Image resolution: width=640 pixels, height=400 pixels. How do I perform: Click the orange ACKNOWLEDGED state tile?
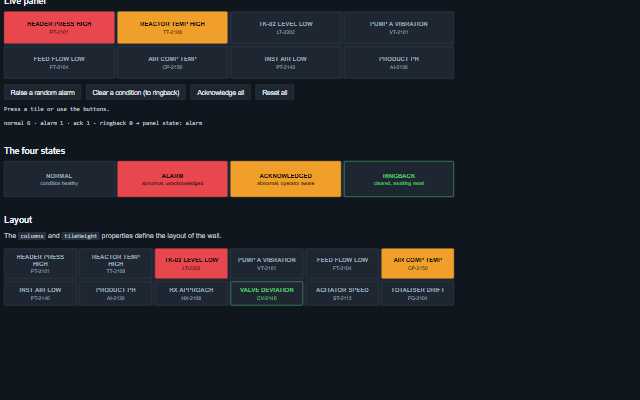tap(286, 179)
